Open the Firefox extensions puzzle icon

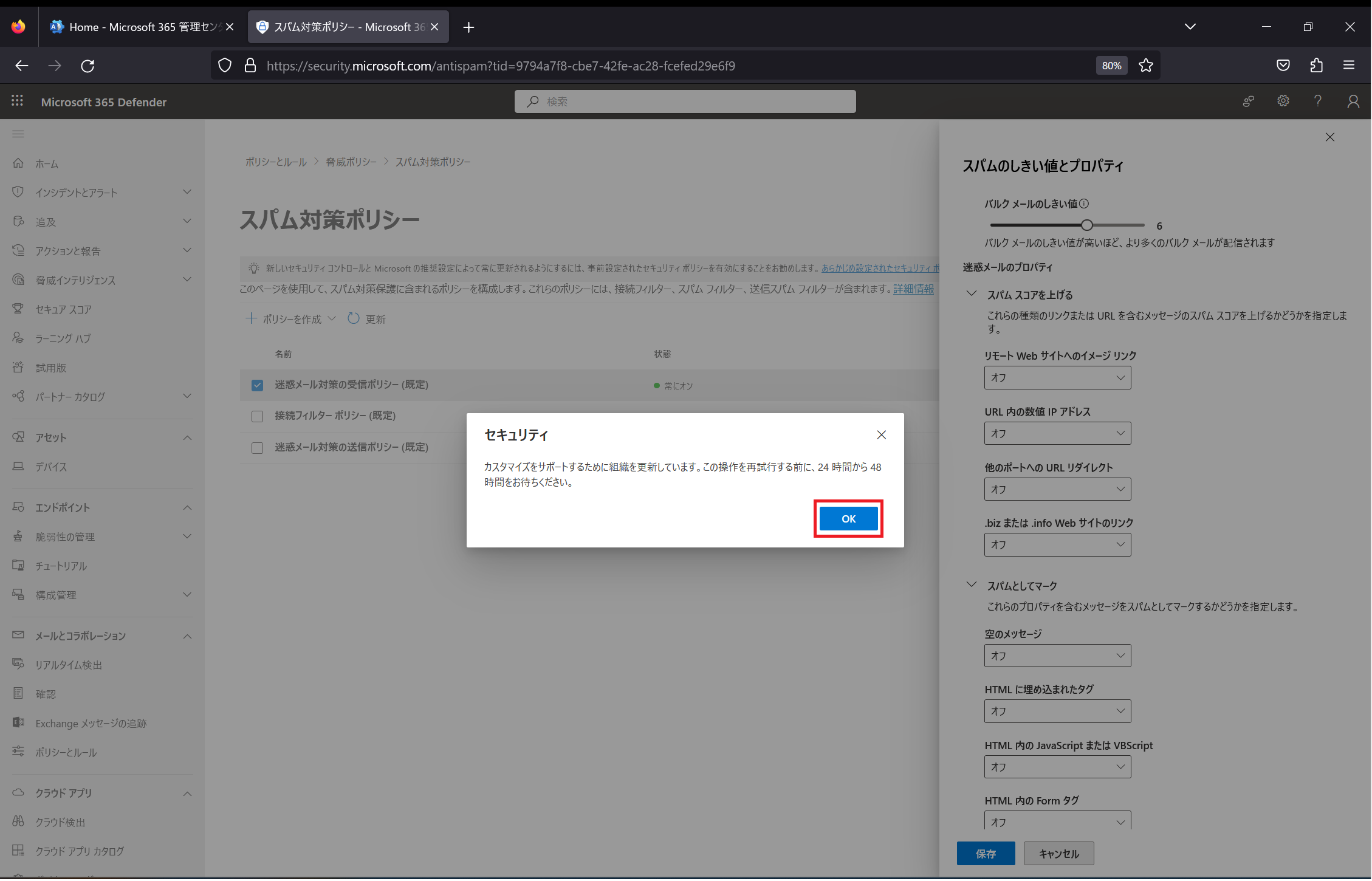(x=1316, y=66)
